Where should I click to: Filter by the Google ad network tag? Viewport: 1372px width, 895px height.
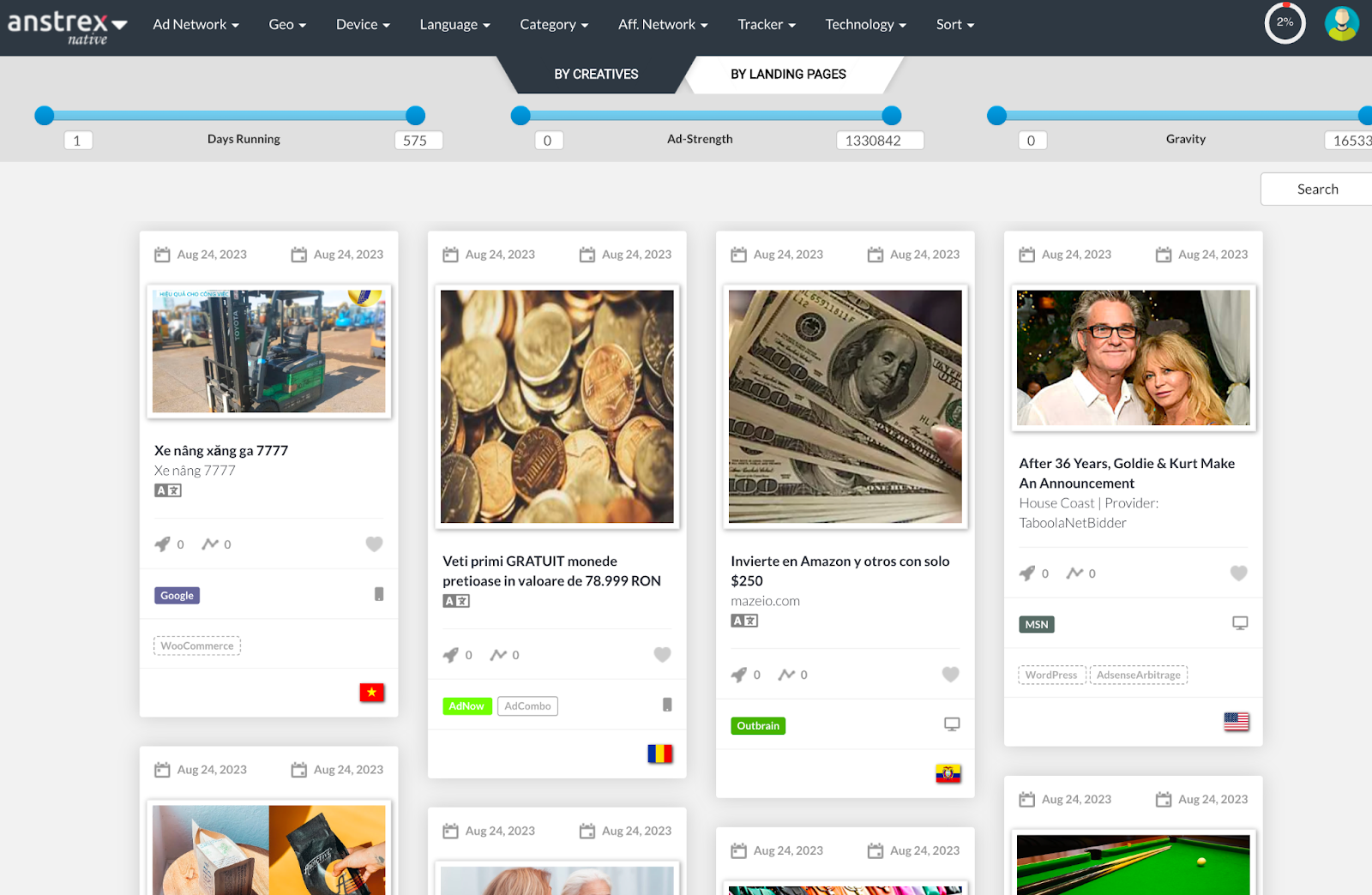tap(177, 595)
